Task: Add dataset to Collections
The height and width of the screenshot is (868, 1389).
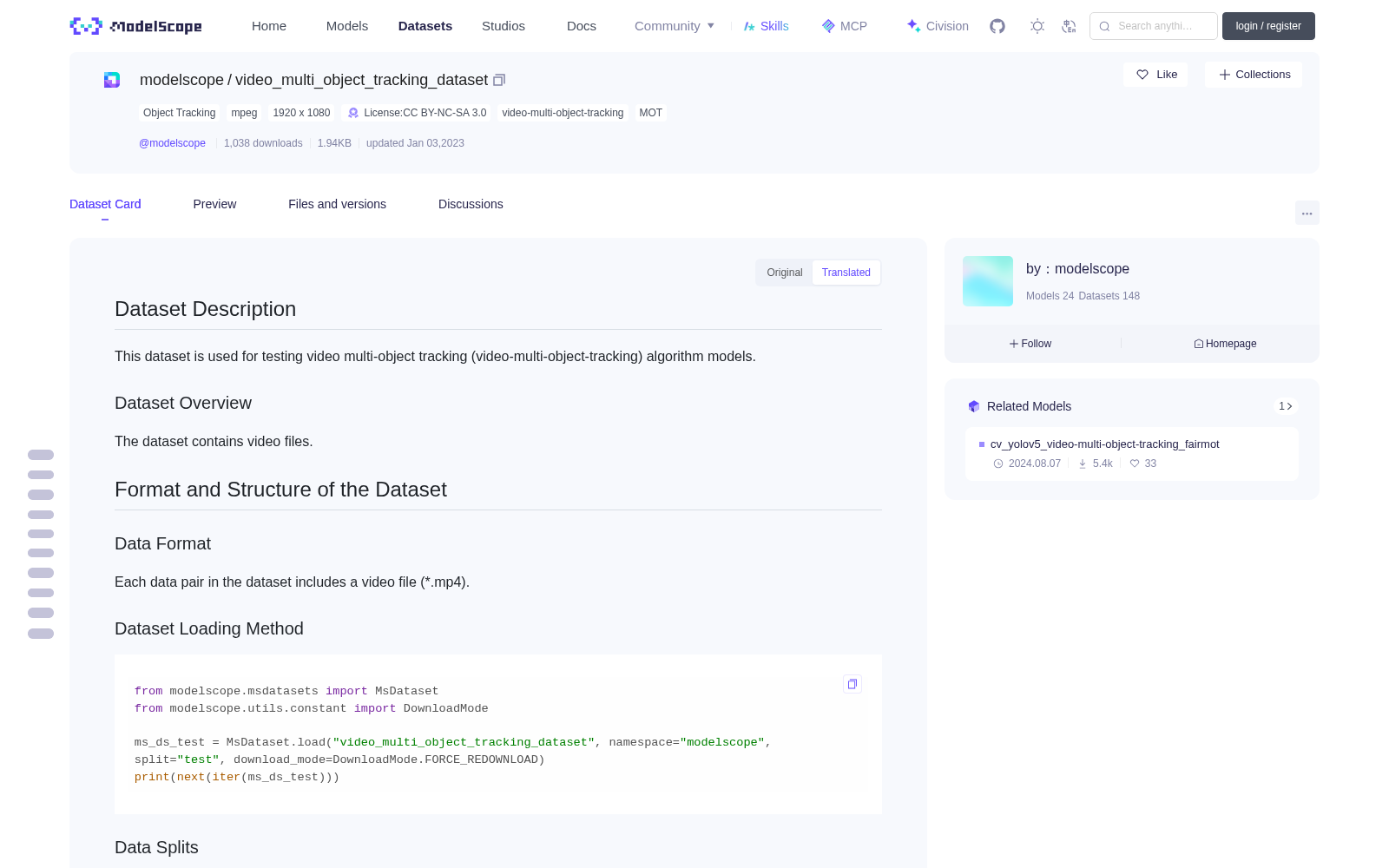Action: (1254, 75)
